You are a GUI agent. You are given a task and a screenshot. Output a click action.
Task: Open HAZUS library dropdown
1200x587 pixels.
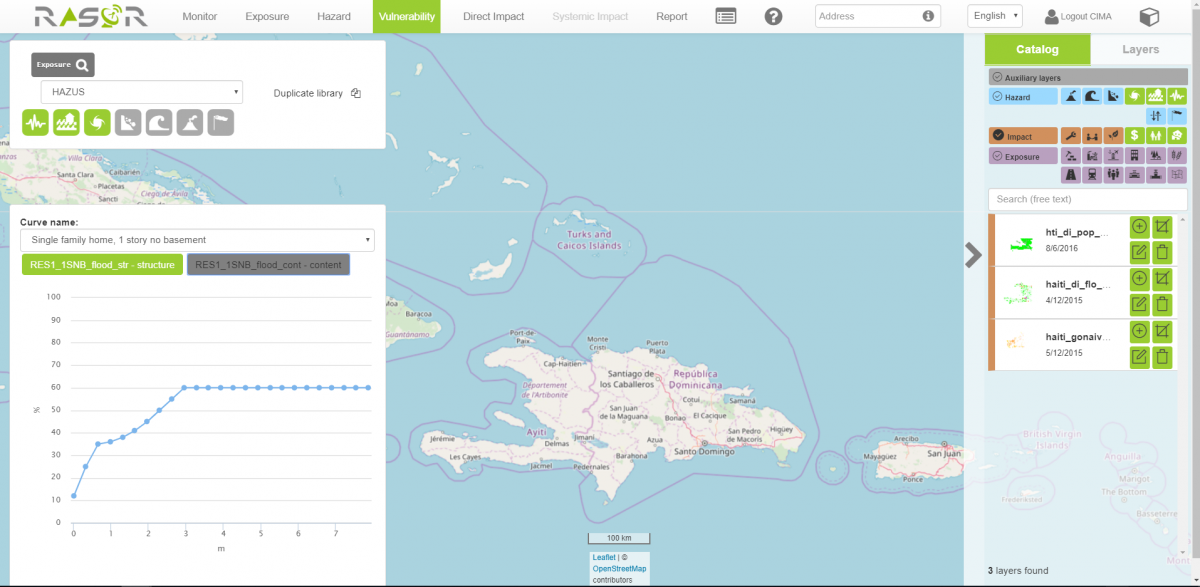pos(142,92)
